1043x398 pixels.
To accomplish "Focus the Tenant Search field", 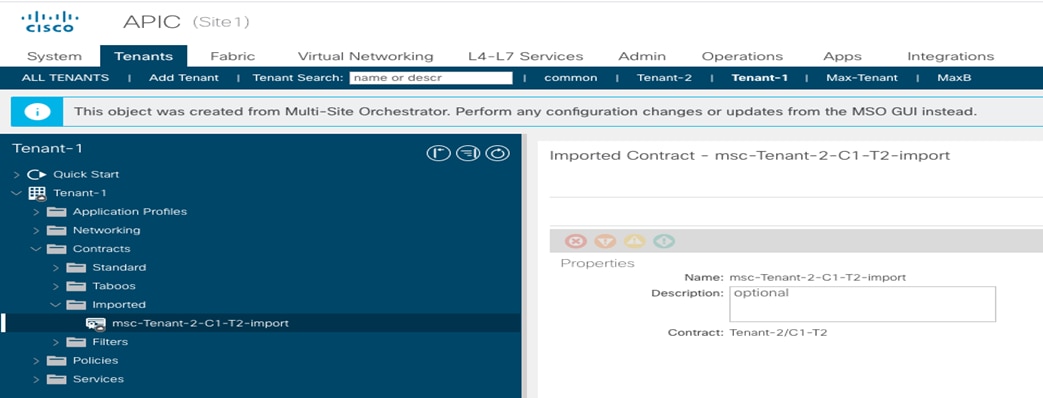I will (431, 78).
